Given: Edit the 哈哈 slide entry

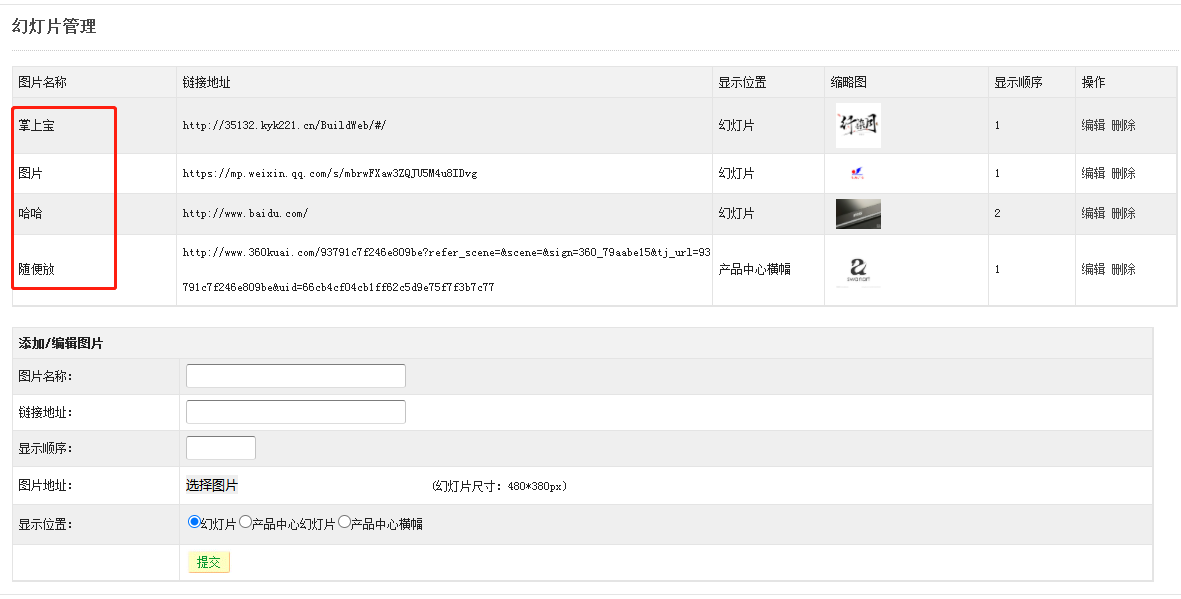Looking at the screenshot, I should 1093,214.
